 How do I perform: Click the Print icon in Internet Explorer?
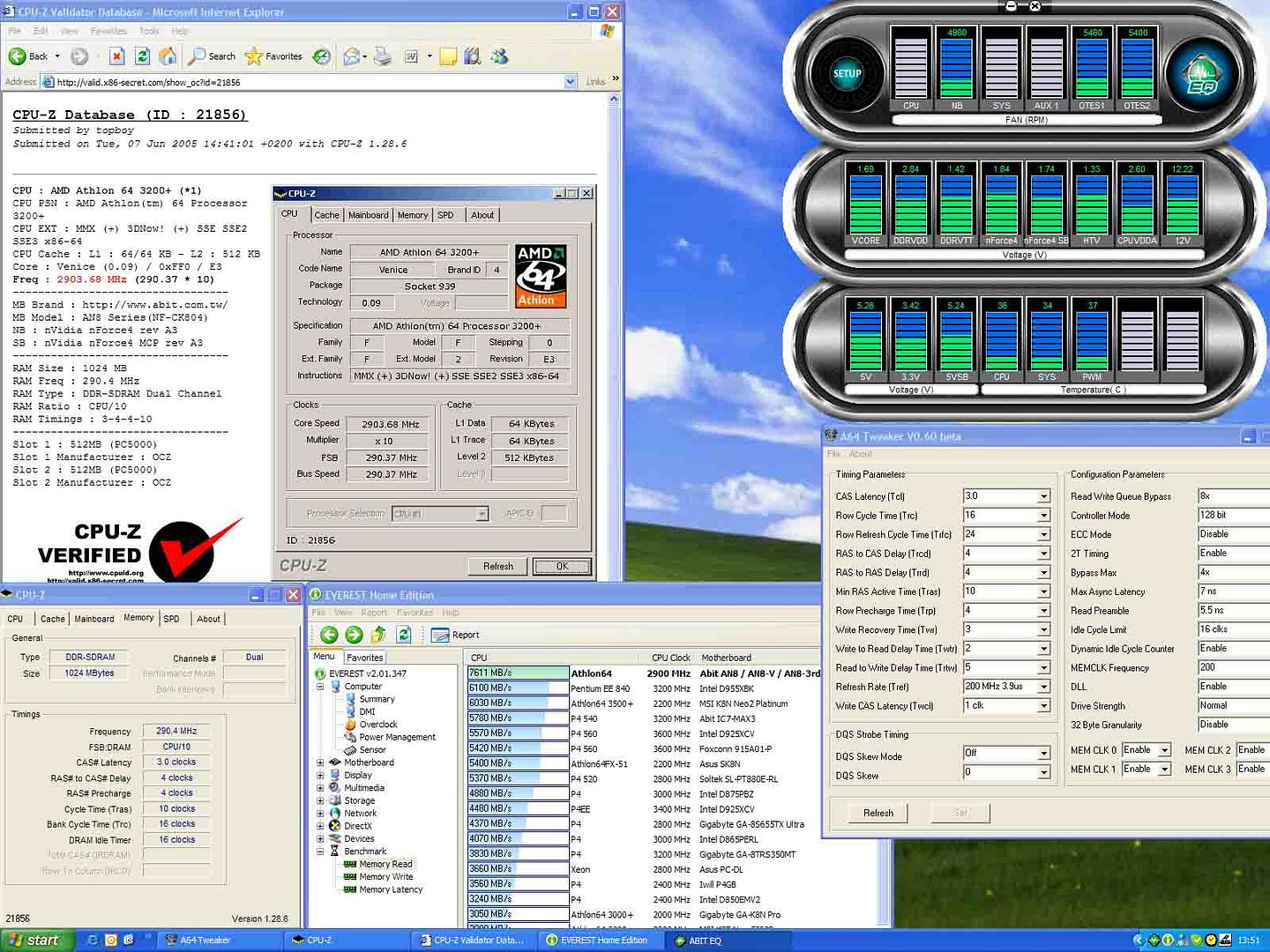click(x=382, y=56)
